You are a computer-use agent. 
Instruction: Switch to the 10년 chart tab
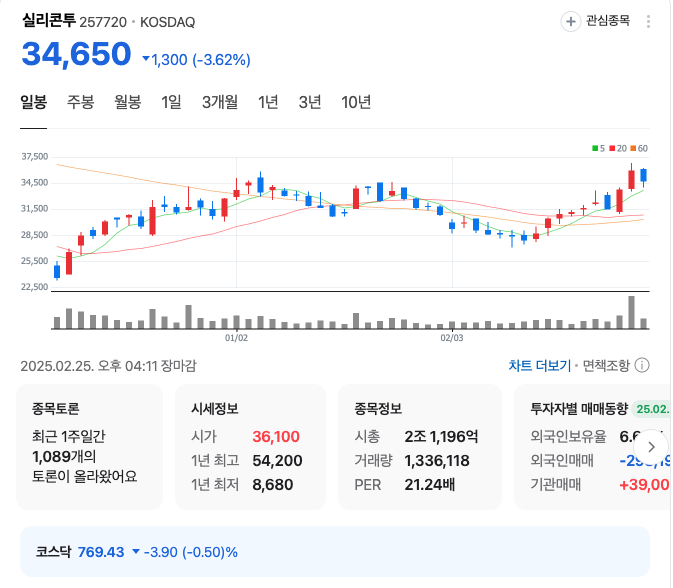[356, 102]
